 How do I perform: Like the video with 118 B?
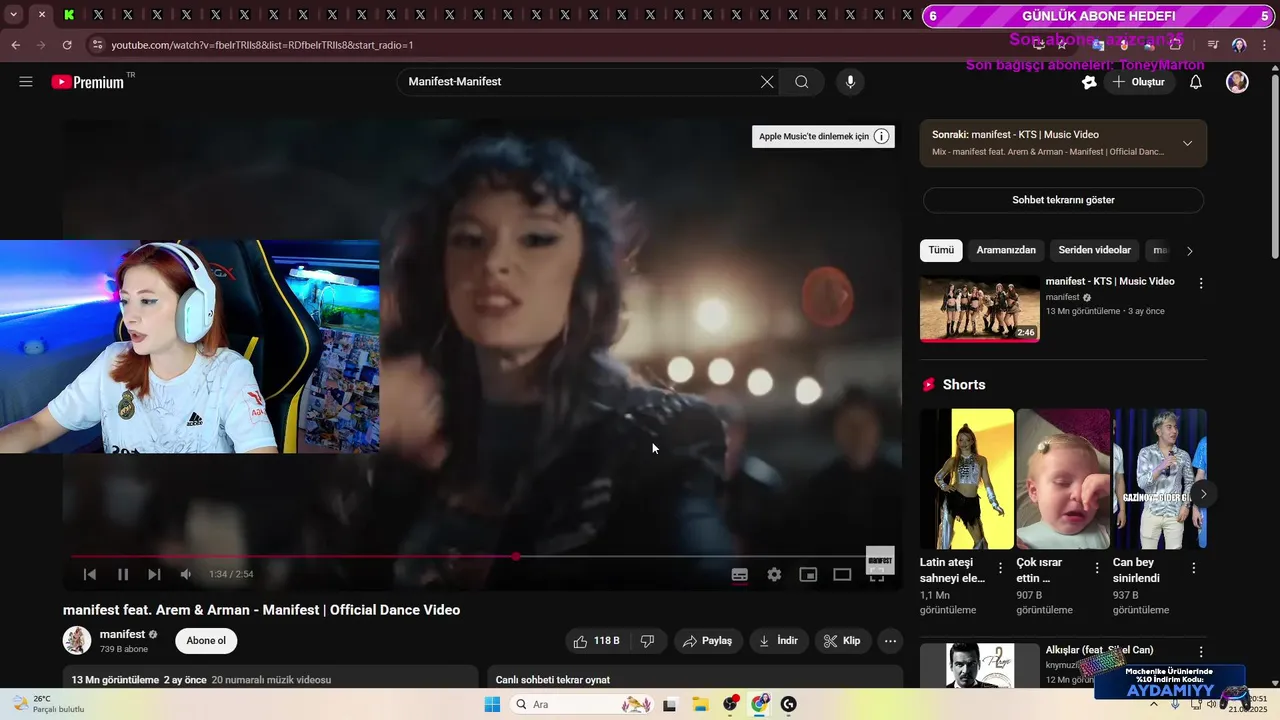coord(596,641)
